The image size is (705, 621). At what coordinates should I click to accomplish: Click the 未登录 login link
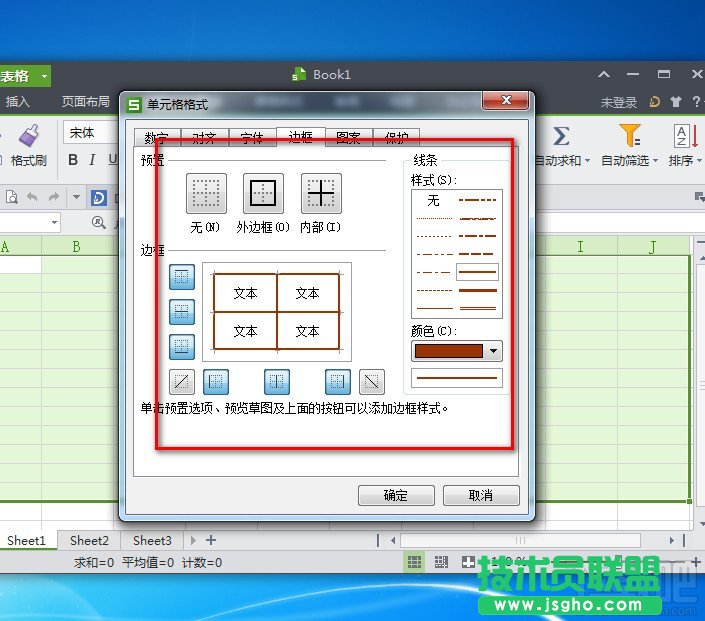tap(619, 103)
